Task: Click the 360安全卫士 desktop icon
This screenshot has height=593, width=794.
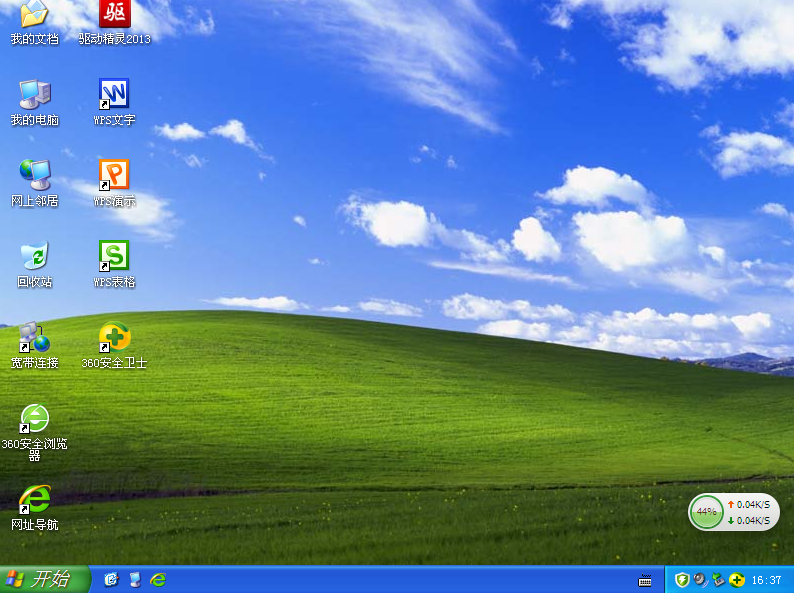Action: pos(114,338)
